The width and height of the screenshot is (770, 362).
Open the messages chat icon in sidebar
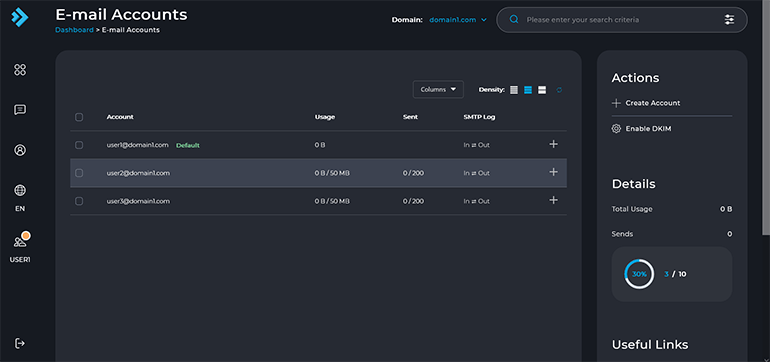tap(20, 110)
